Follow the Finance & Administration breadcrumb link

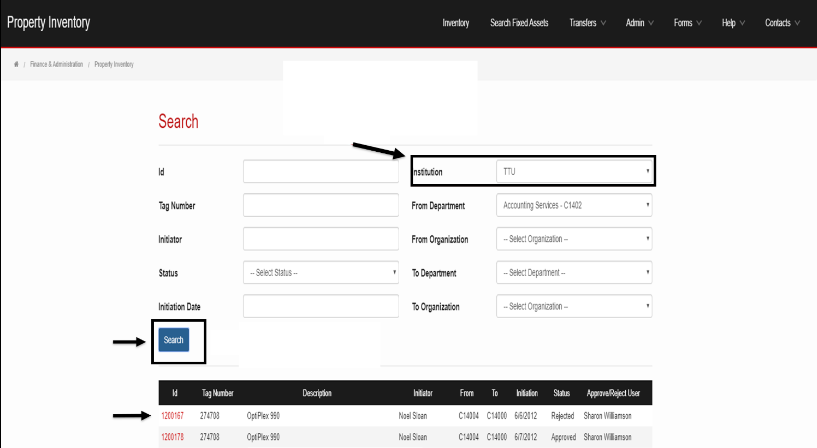56,64
